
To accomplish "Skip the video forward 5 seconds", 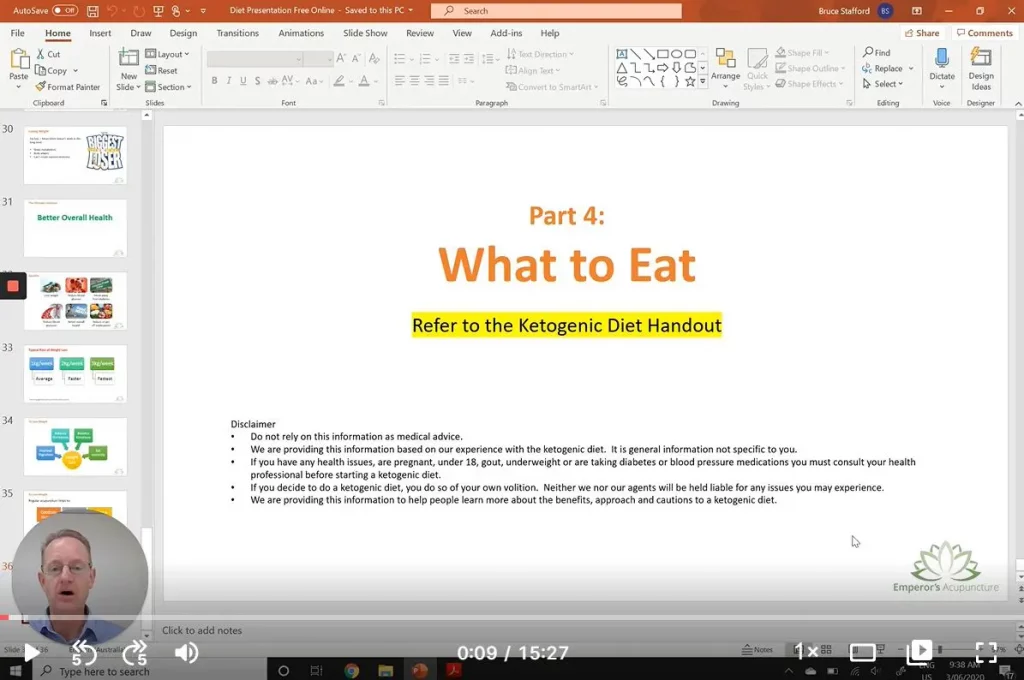I will 135,653.
